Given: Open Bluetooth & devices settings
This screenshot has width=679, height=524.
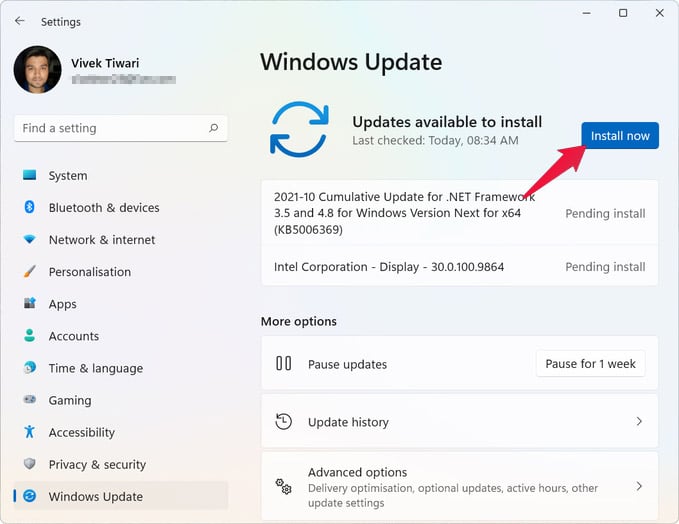Looking at the screenshot, I should (x=104, y=207).
